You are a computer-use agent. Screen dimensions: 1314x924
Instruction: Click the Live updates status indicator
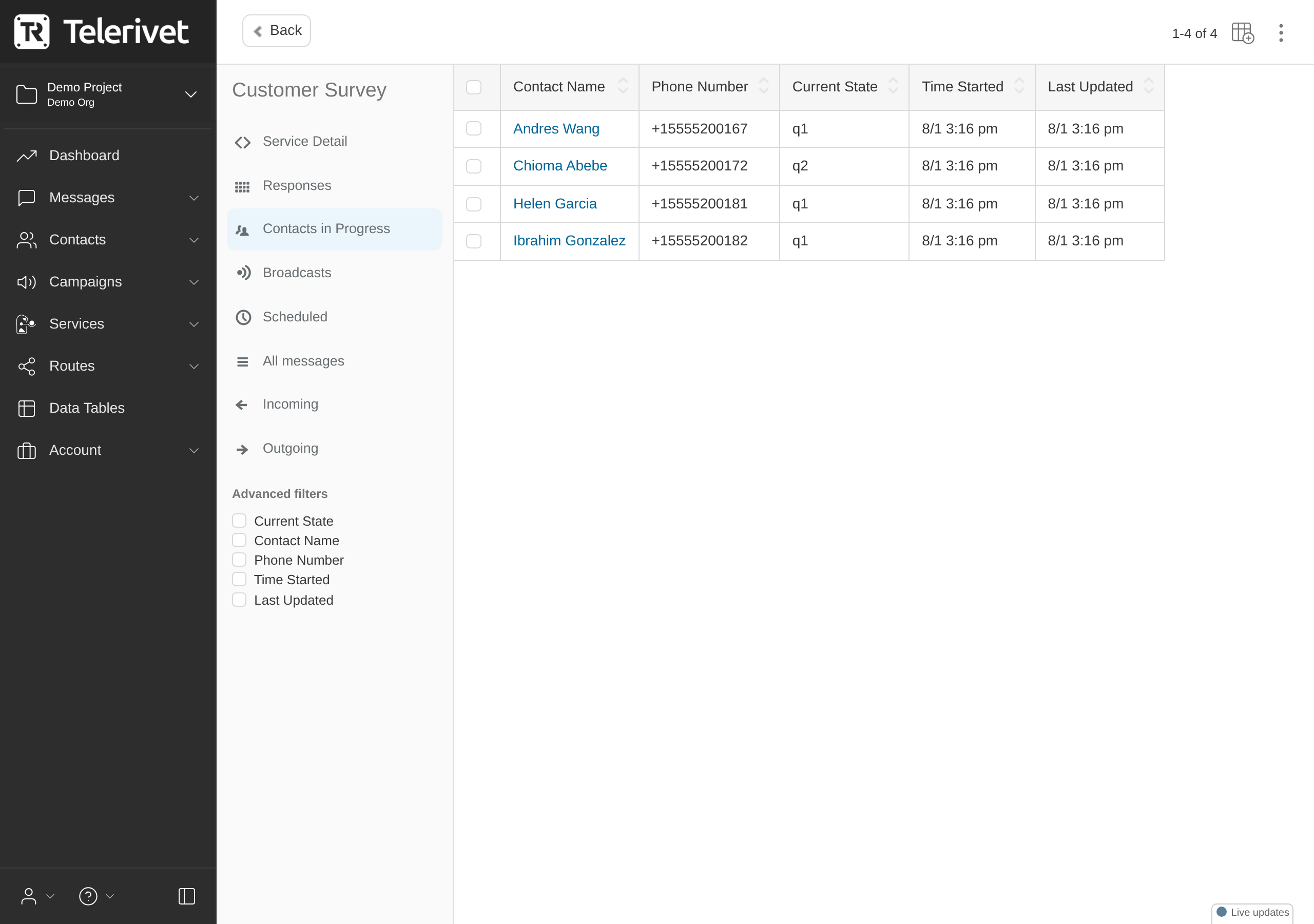pos(1252,912)
